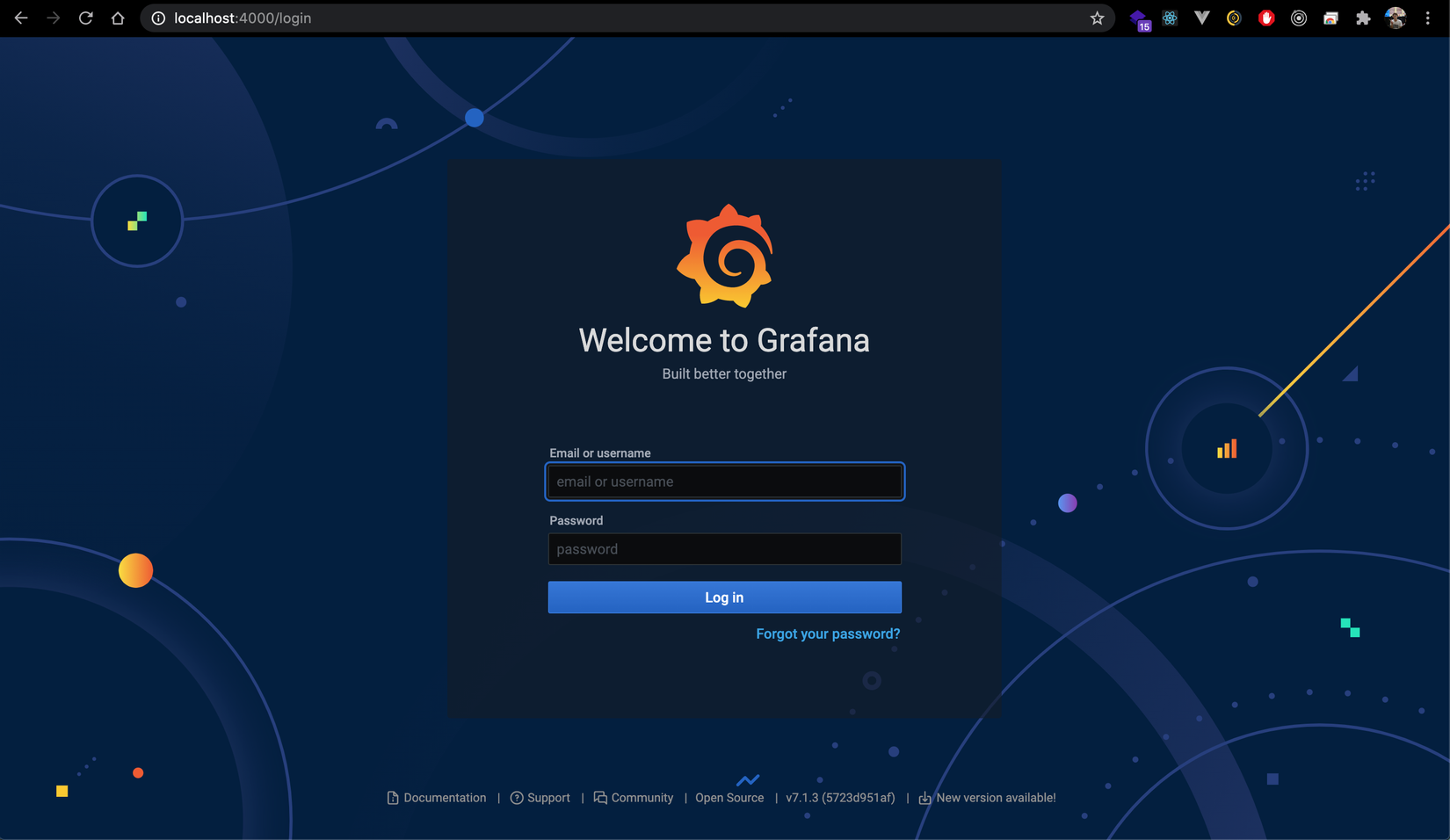The image size is (1450, 840).
Task: Click the Log in button
Action: [725, 597]
